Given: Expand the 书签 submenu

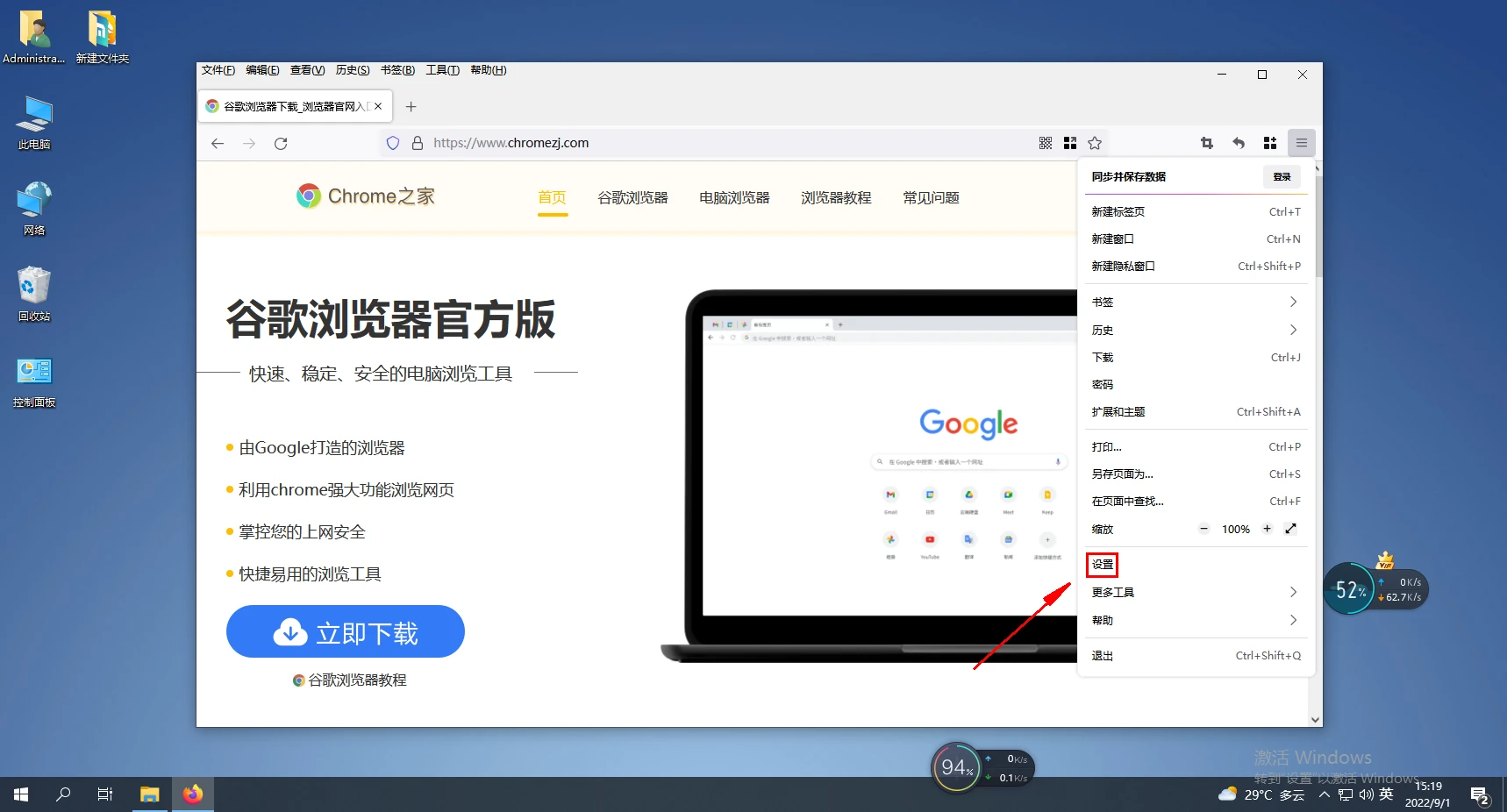Looking at the screenshot, I should 1196,302.
